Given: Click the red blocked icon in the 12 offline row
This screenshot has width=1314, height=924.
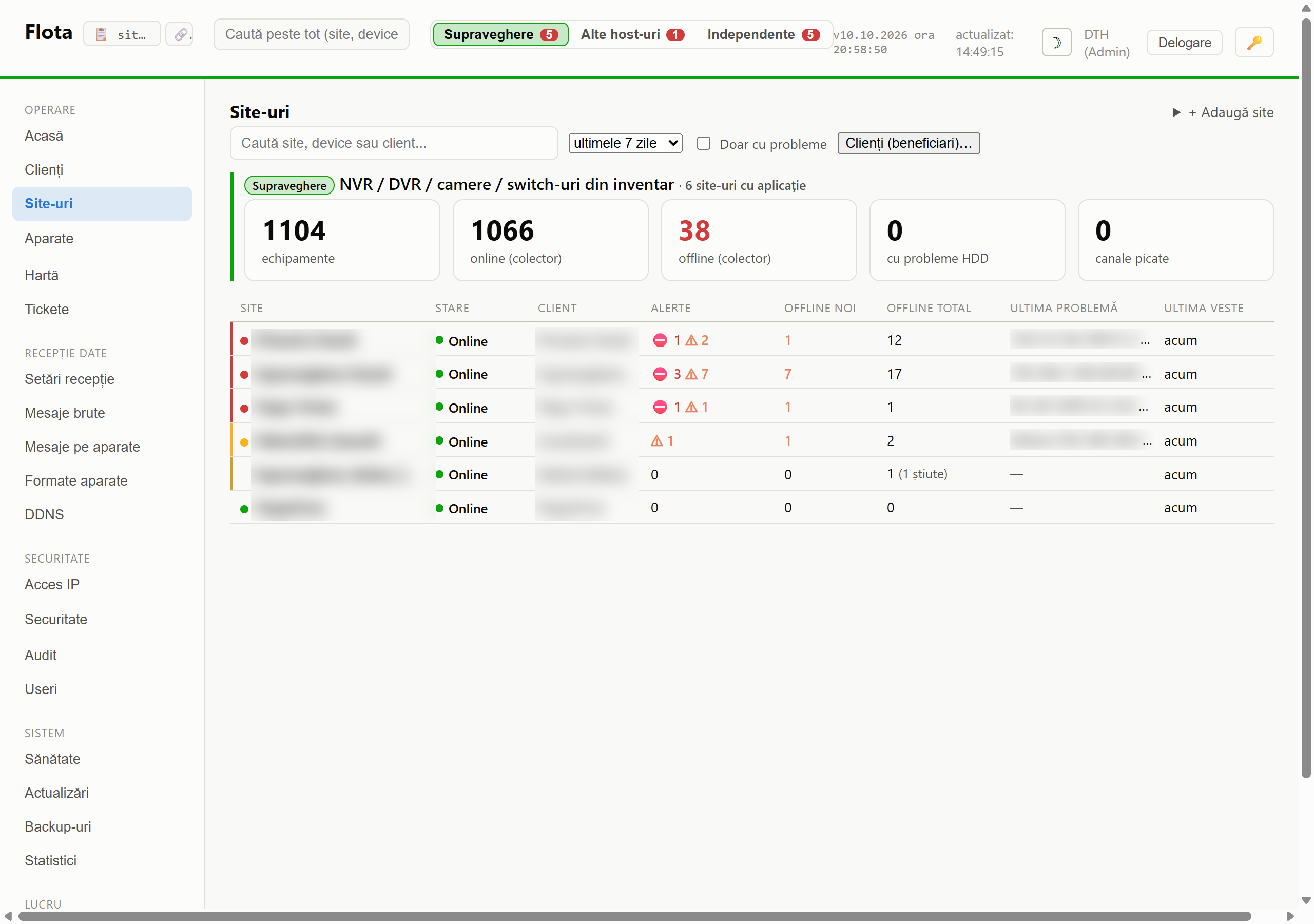Looking at the screenshot, I should pyautogui.click(x=660, y=340).
